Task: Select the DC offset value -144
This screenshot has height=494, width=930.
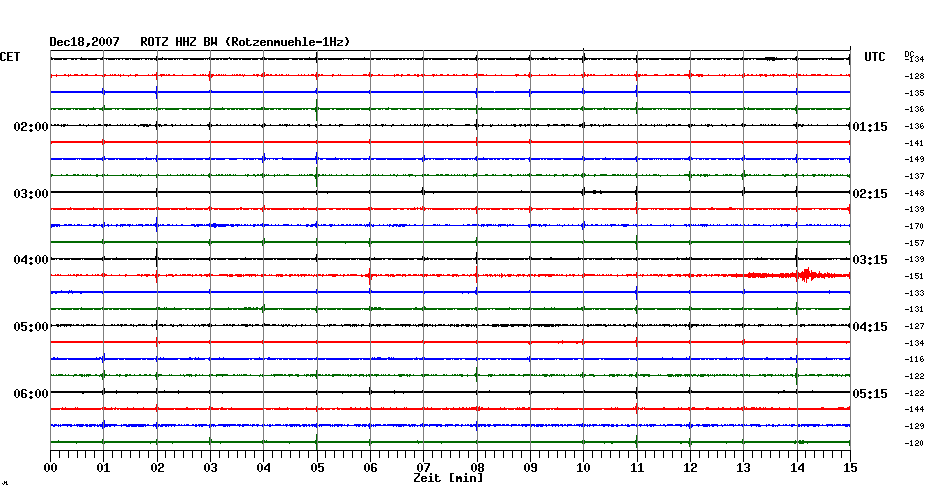Action: pyautogui.click(x=915, y=409)
